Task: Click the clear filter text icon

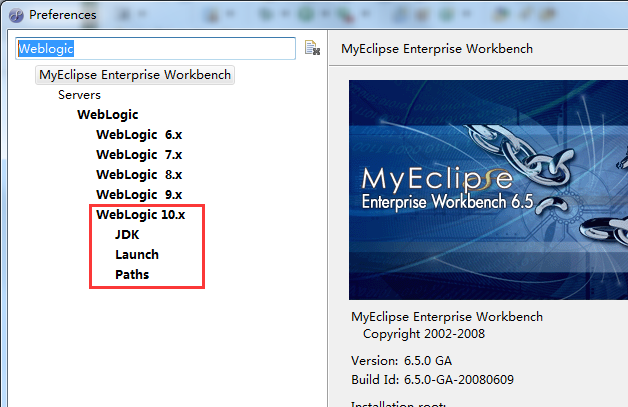Action: click(312, 48)
